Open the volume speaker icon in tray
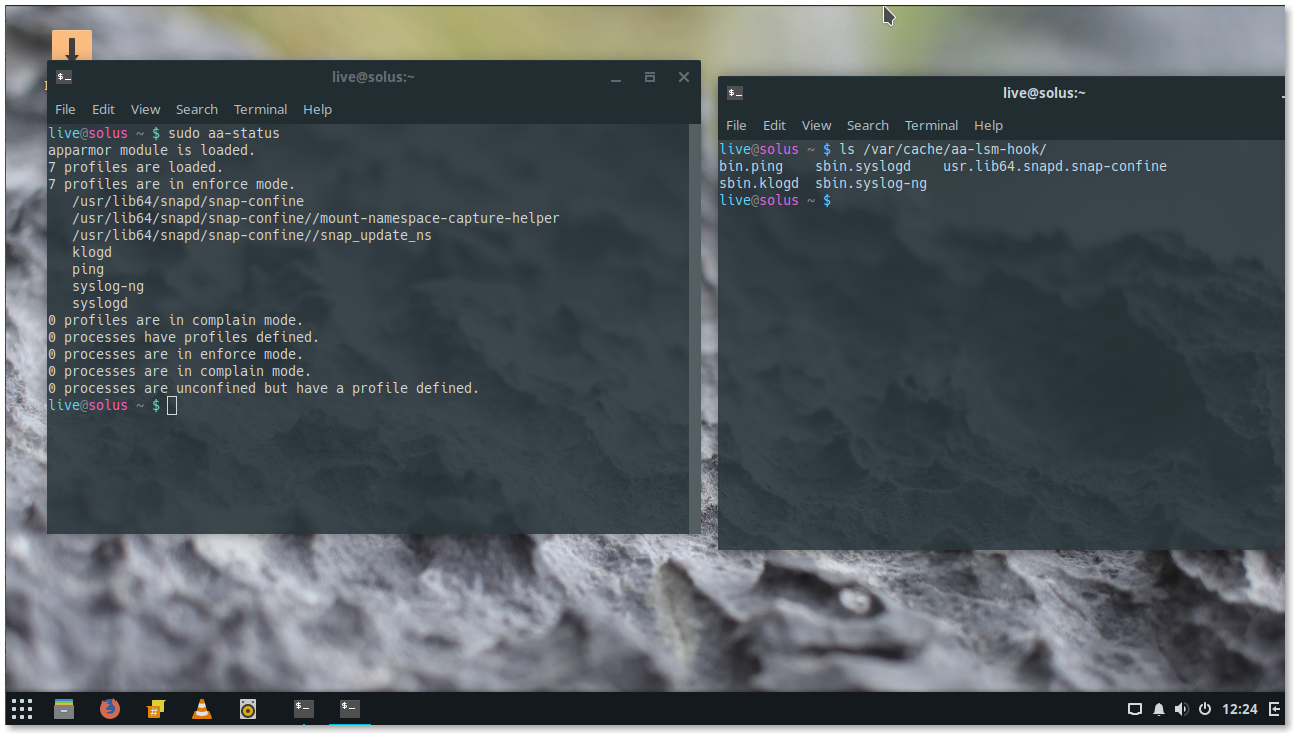Image resolution: width=1294 pixels, height=734 pixels. (x=1182, y=709)
